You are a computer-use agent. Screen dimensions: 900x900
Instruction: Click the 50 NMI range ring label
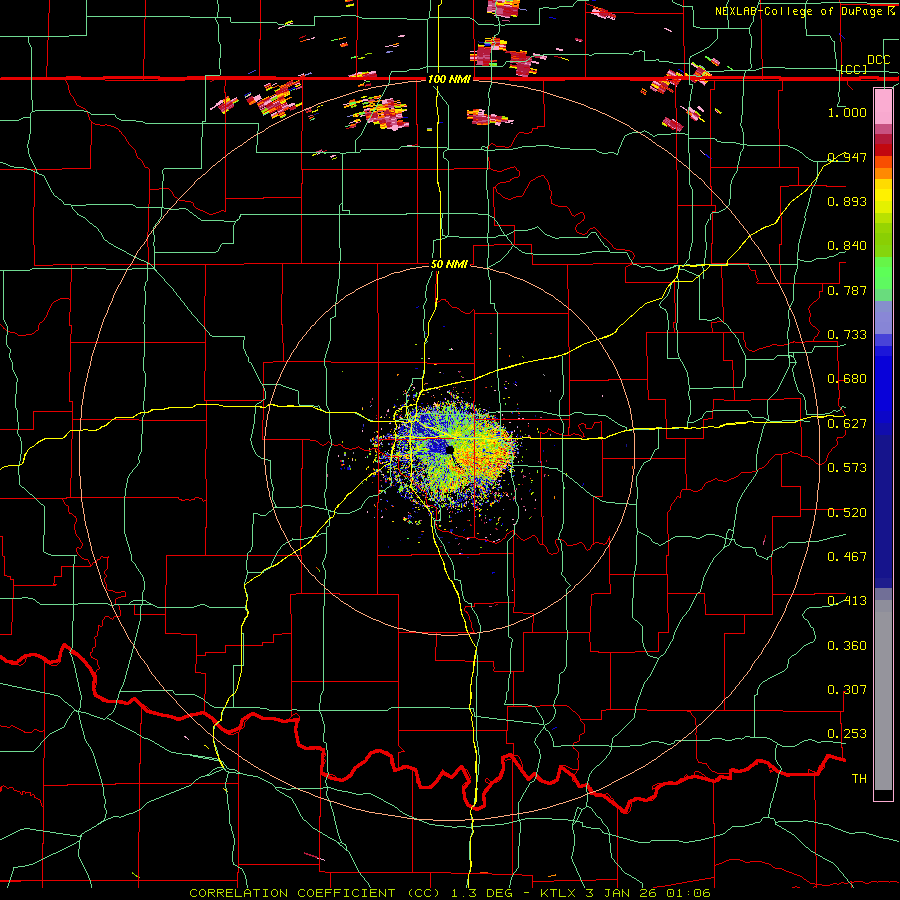click(449, 265)
